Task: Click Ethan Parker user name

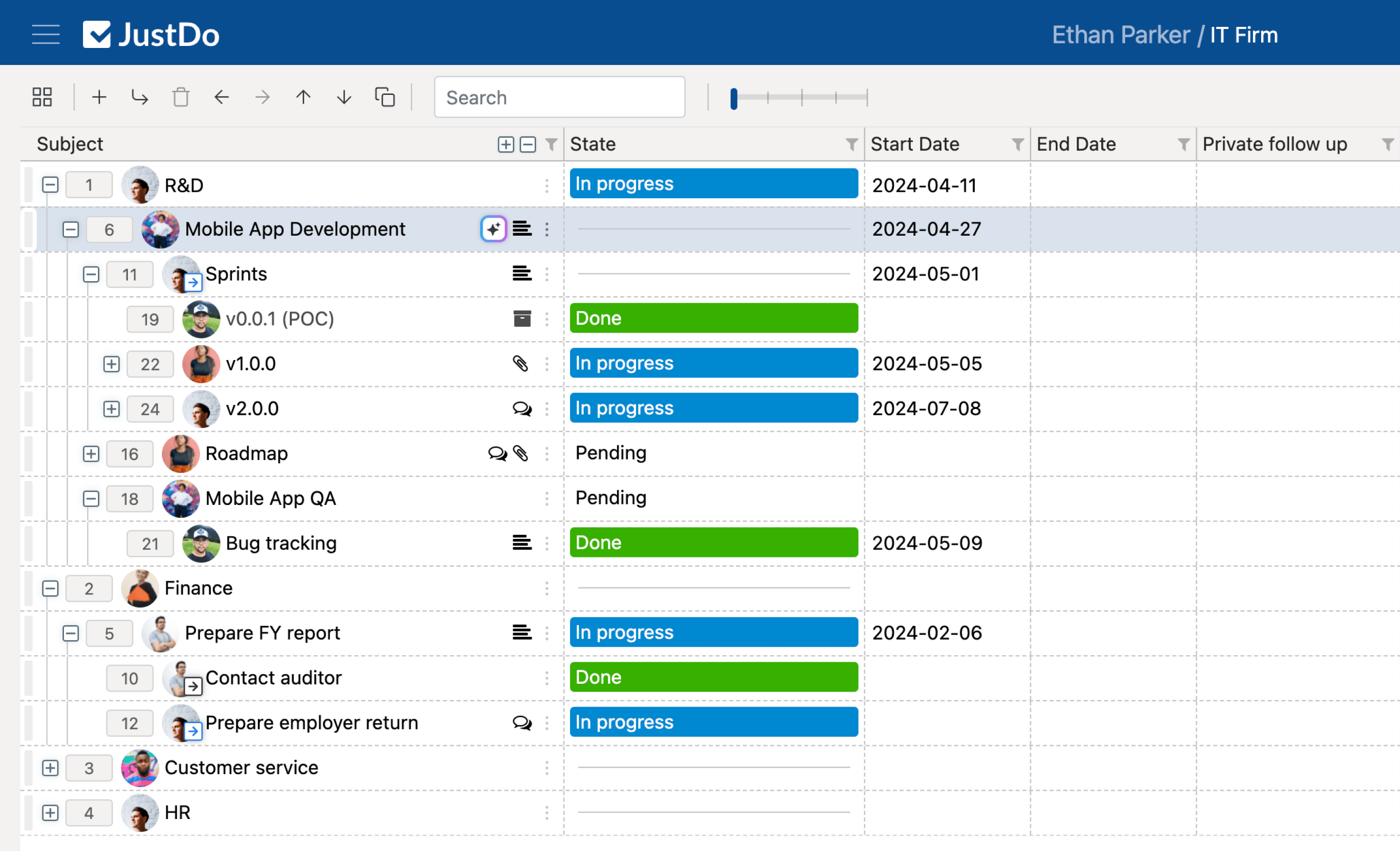Action: click(1121, 35)
